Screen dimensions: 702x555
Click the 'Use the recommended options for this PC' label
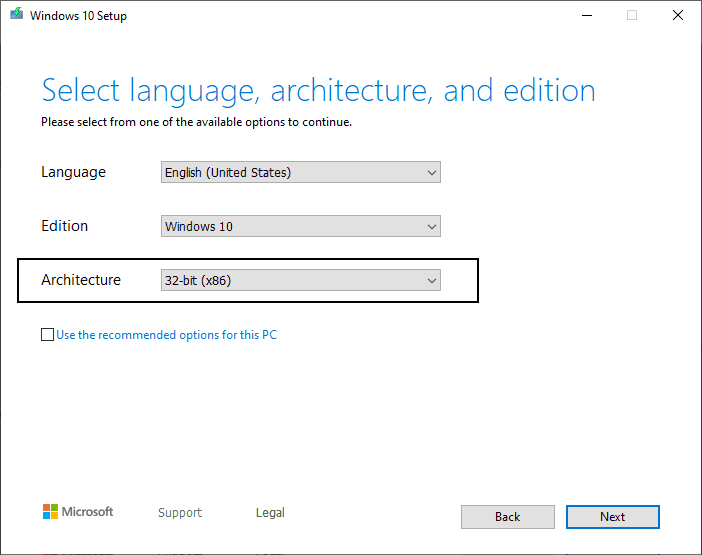167,335
